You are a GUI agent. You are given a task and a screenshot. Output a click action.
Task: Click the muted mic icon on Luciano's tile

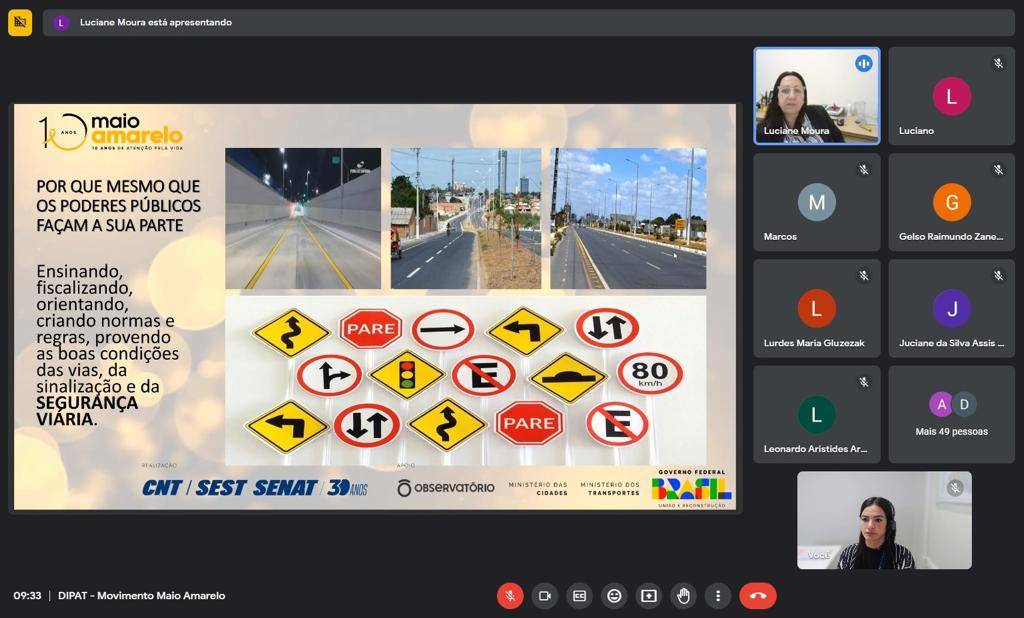pyautogui.click(x=998, y=63)
